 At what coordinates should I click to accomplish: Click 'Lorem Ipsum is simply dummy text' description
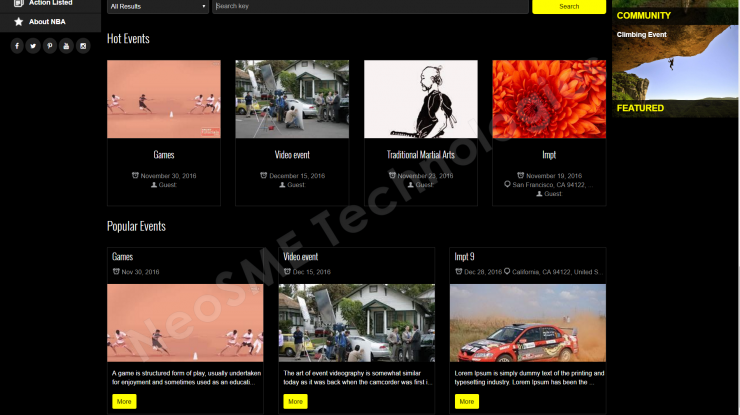point(529,378)
